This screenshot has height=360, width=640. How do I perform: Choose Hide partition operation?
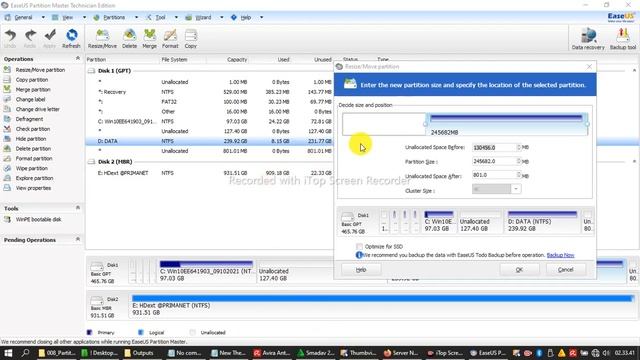tap(31, 139)
